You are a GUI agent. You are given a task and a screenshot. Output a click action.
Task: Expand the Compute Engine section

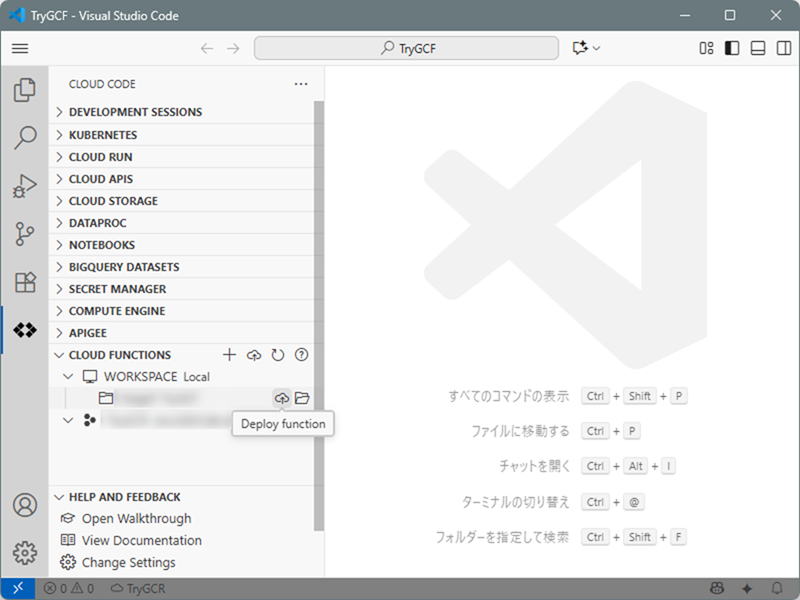[181, 311]
